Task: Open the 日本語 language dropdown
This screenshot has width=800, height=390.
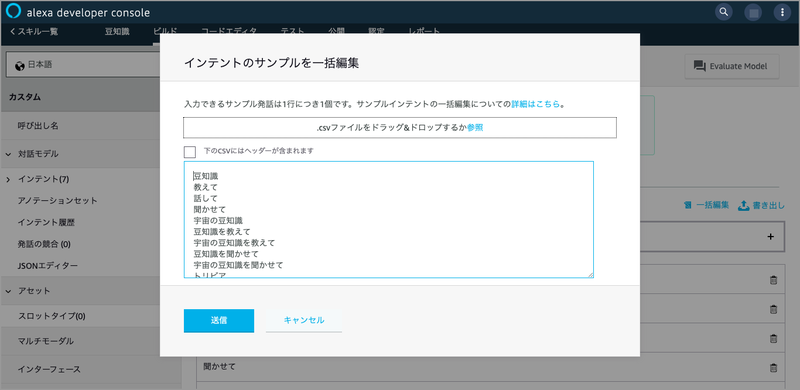Action: [x=84, y=65]
